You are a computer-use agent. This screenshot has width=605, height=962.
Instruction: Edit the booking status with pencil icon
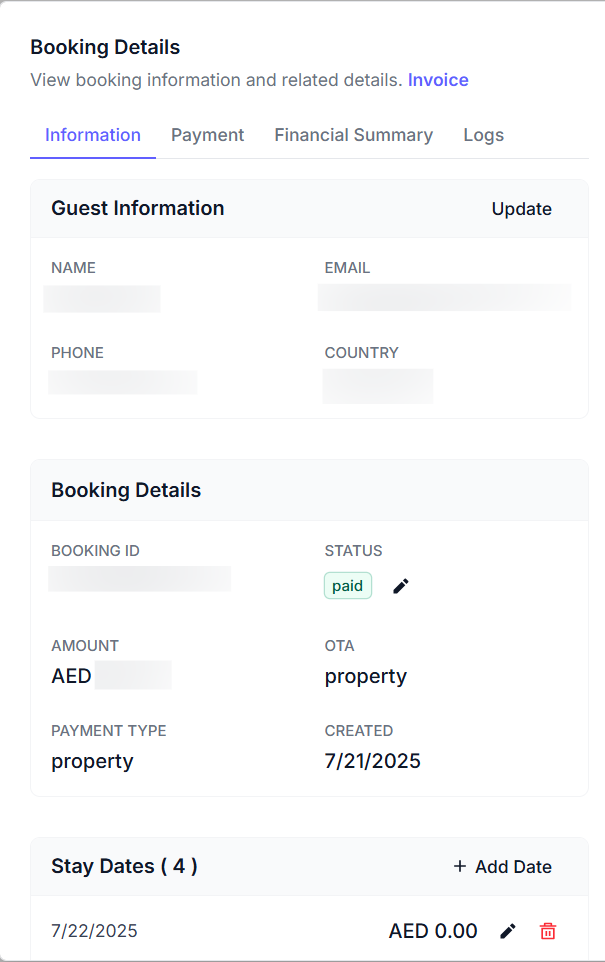click(x=401, y=586)
